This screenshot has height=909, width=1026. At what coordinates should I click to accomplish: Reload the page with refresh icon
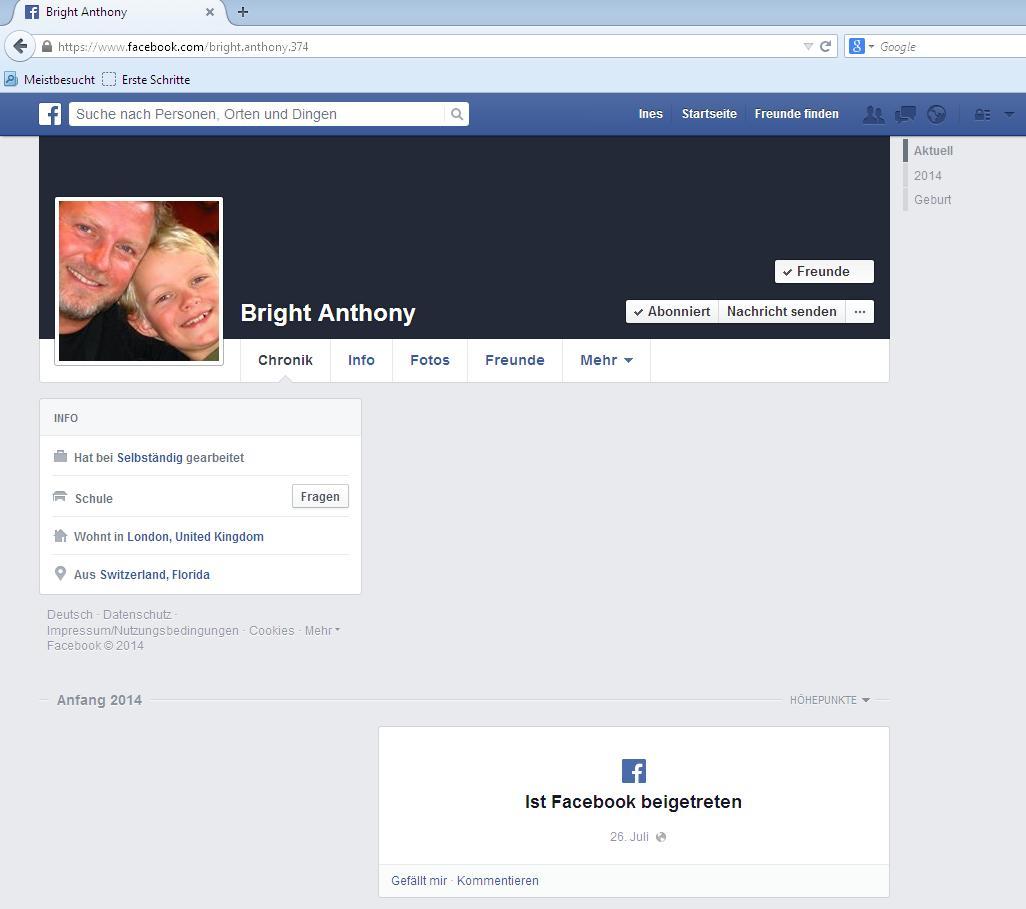825,46
